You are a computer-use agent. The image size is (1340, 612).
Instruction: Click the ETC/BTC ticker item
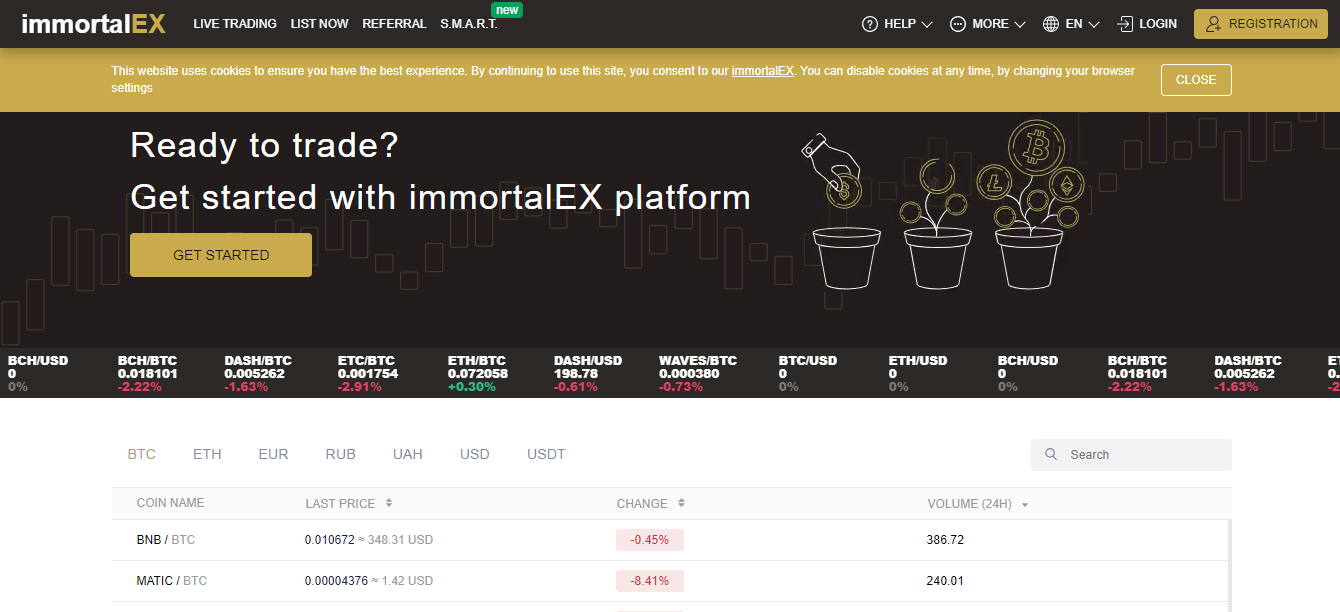pos(366,373)
